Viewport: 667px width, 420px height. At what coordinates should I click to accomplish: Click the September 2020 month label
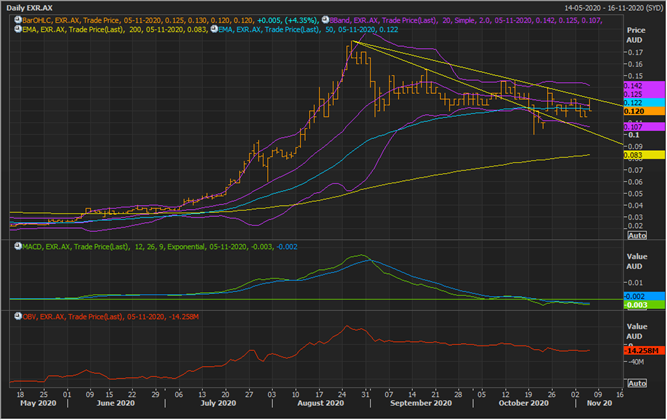point(421,403)
